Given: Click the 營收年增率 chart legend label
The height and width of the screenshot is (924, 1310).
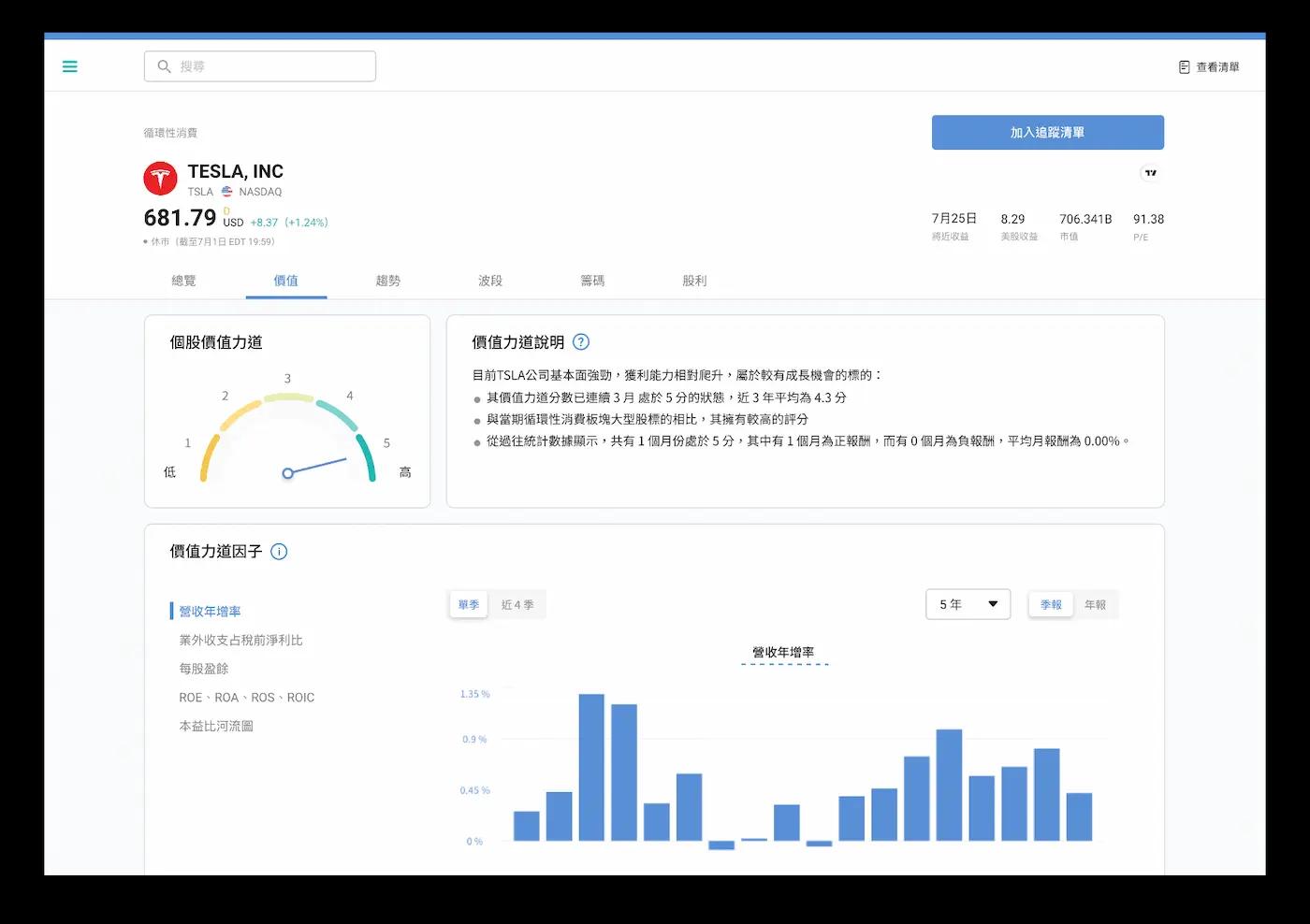Looking at the screenshot, I should [783, 653].
